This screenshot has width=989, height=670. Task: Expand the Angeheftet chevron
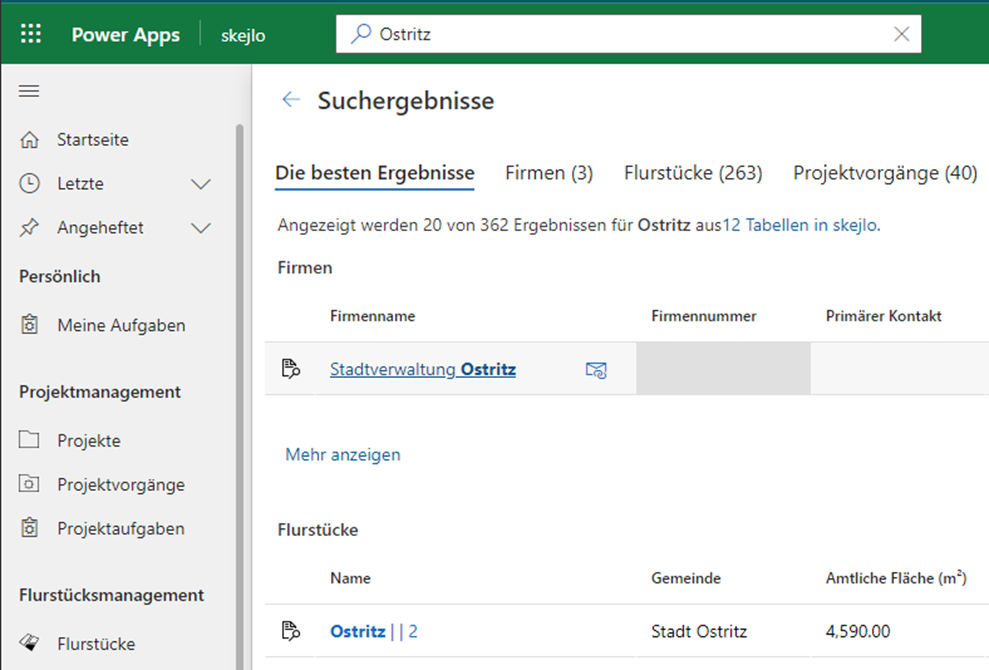click(x=201, y=228)
